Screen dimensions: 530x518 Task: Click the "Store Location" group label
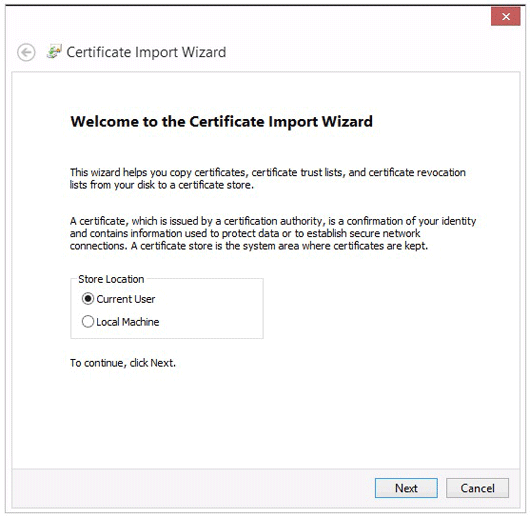click(111, 279)
